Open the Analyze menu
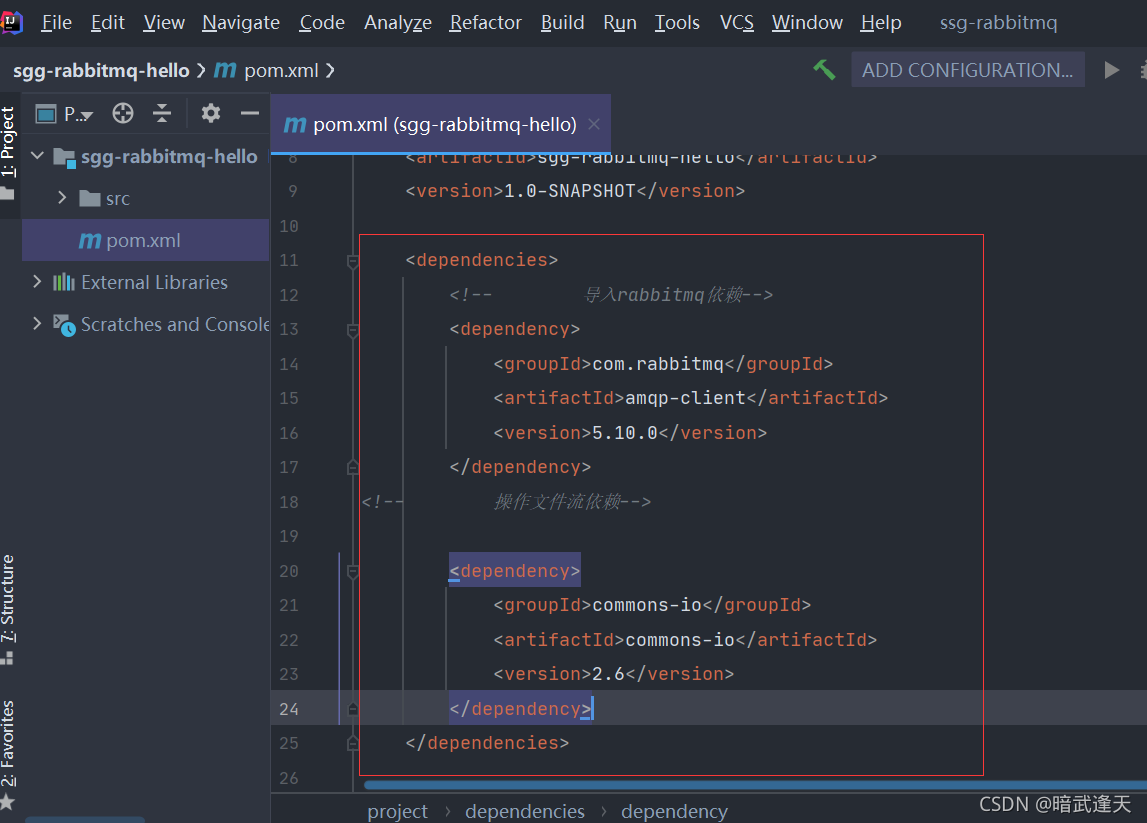 (398, 23)
